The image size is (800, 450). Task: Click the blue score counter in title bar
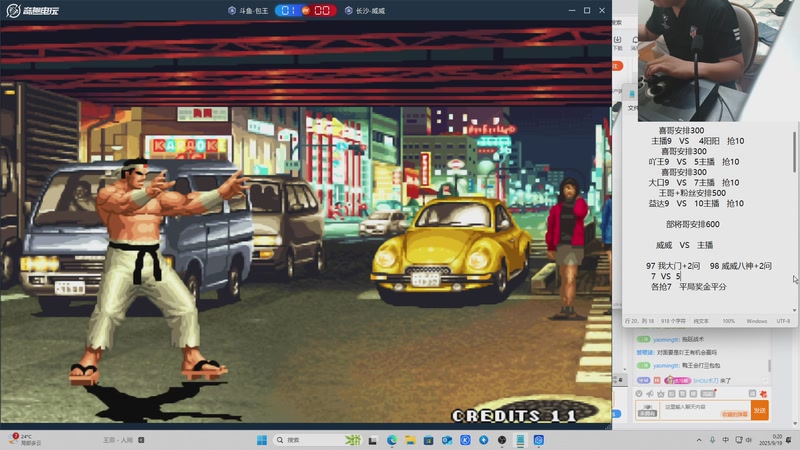(288, 10)
